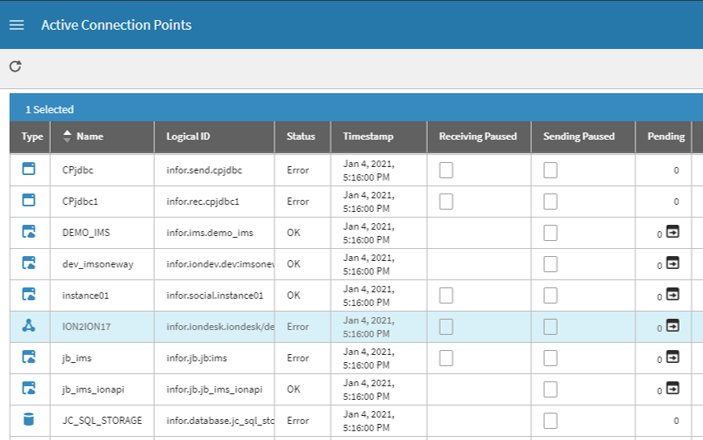
Task: Open the hamburger navigation menu
Action: coord(16,25)
